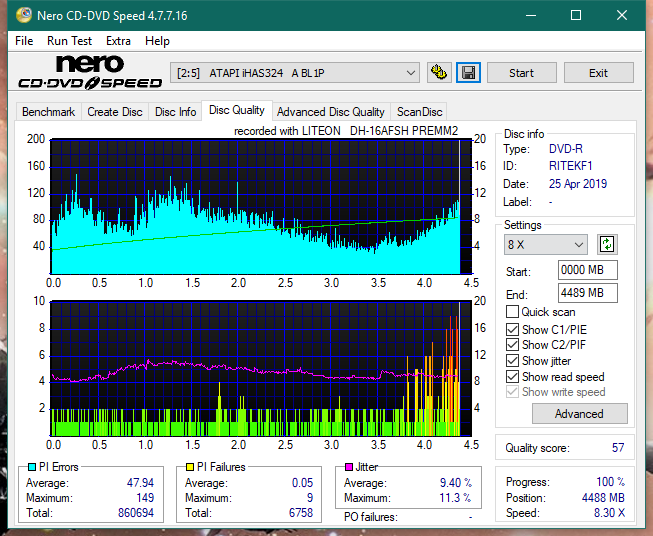The width and height of the screenshot is (653, 536).
Task: Click the 'recorded with LITEON' graph caption
Action: pos(346,131)
